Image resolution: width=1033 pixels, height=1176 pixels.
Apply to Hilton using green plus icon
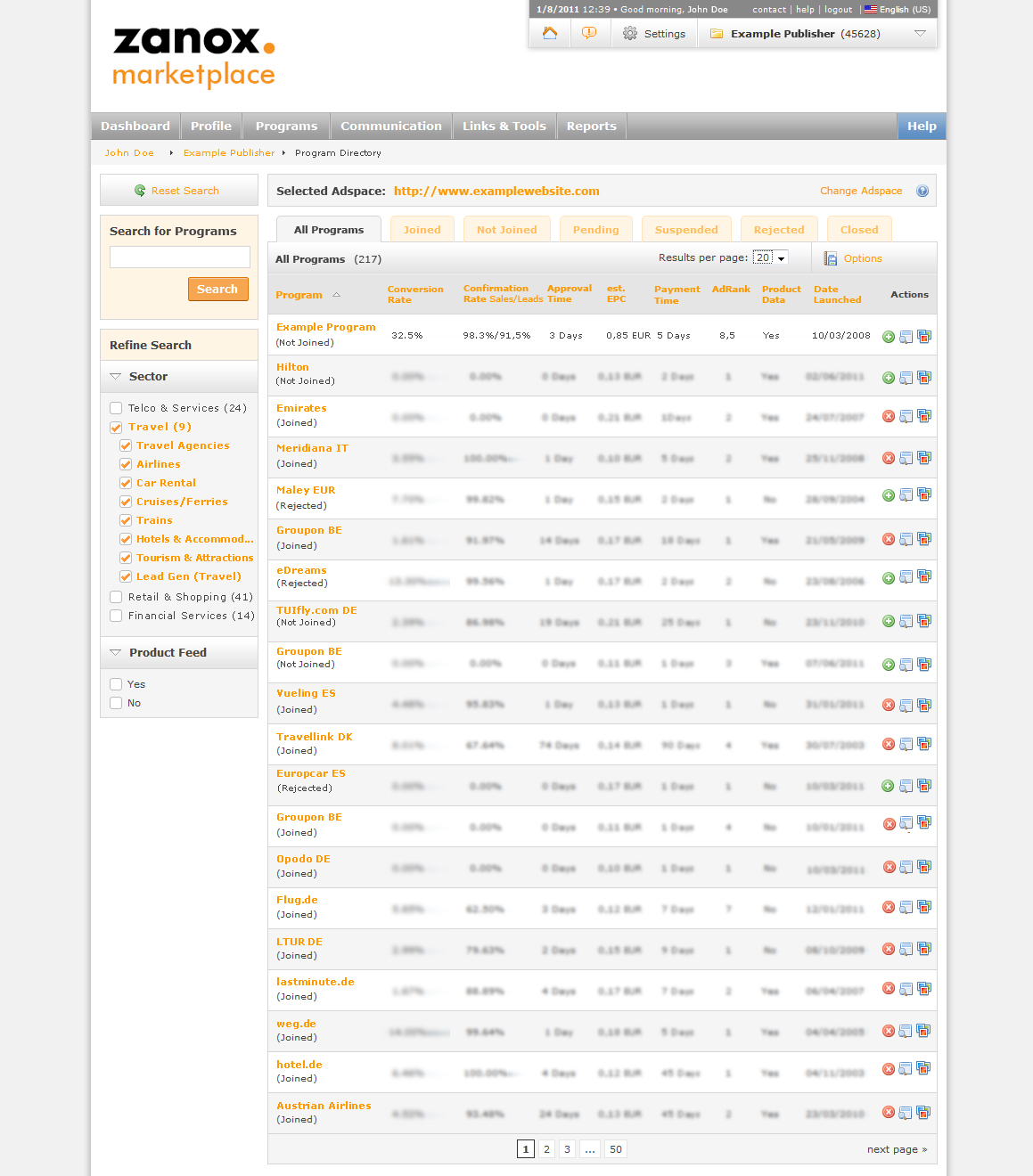889,378
